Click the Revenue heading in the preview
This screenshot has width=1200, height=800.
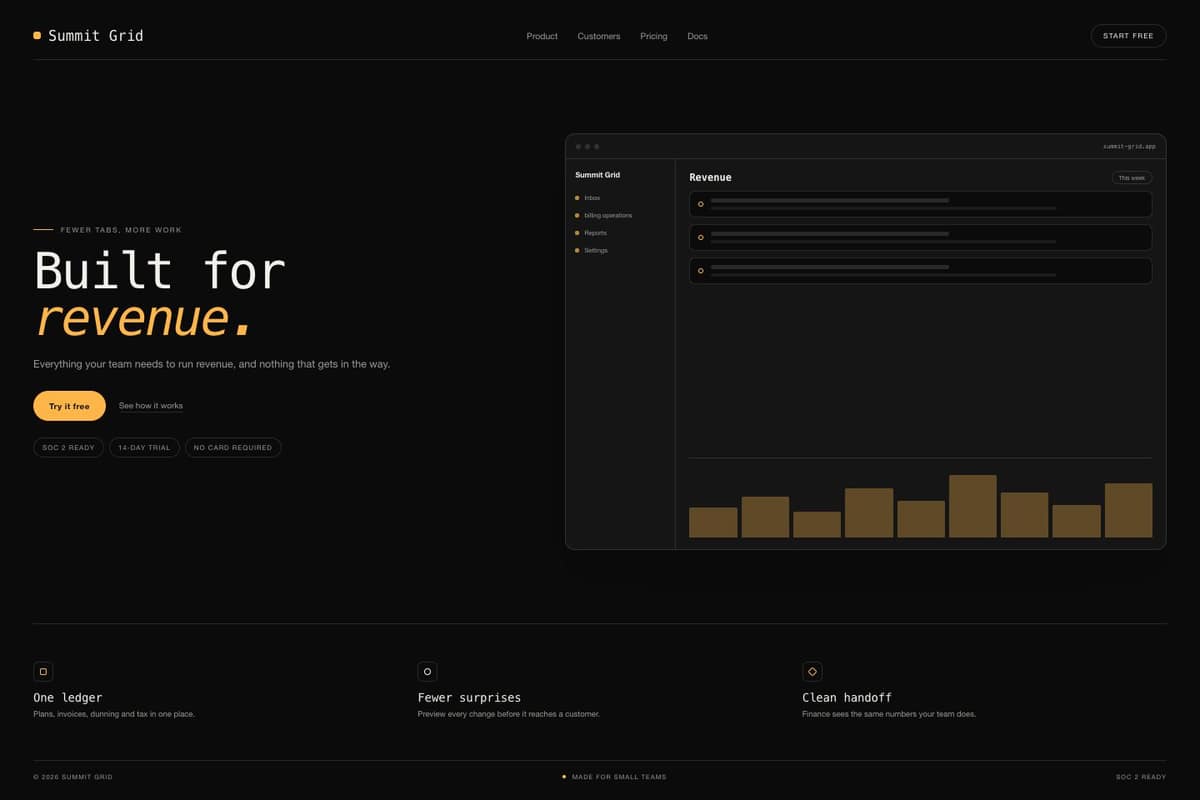710,177
